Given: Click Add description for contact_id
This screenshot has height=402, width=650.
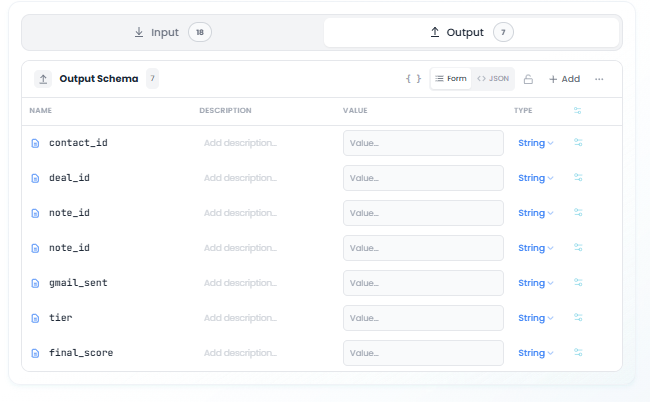Looking at the screenshot, I should pyautogui.click(x=240, y=143).
